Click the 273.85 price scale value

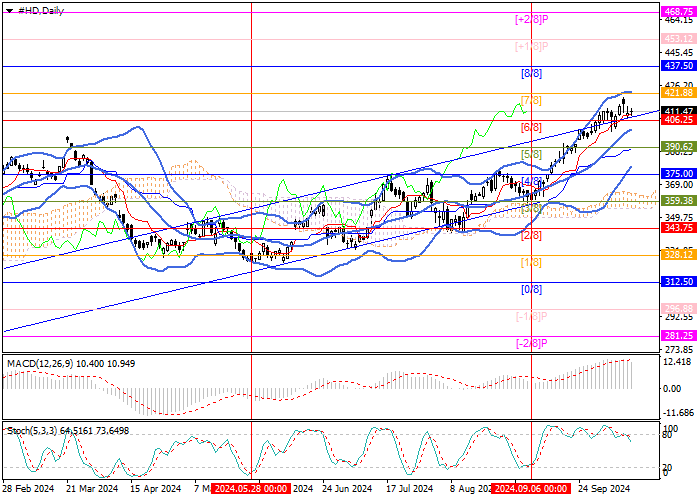click(678, 349)
